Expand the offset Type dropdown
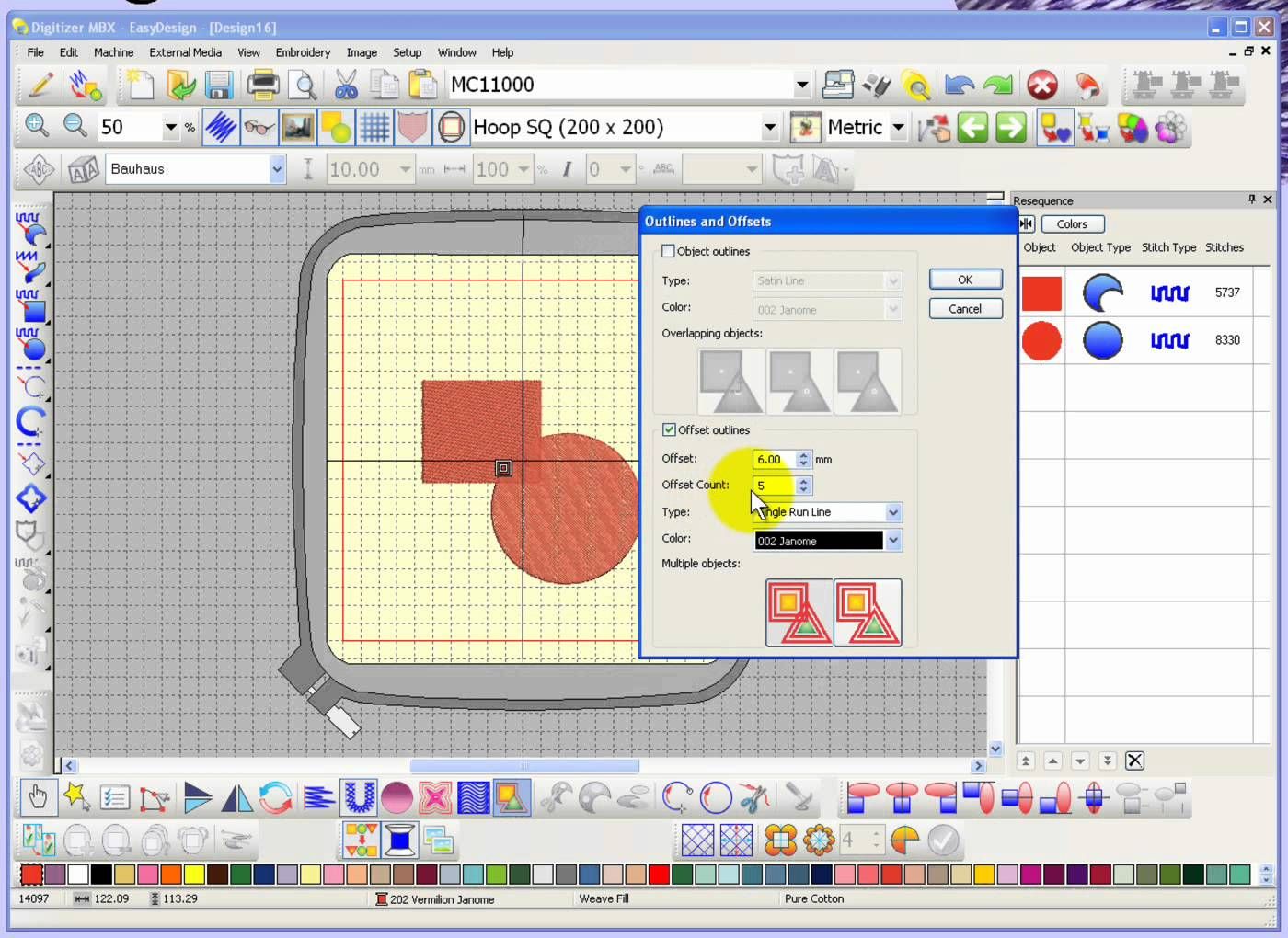Screen dimensions: 1288x938 (893, 512)
